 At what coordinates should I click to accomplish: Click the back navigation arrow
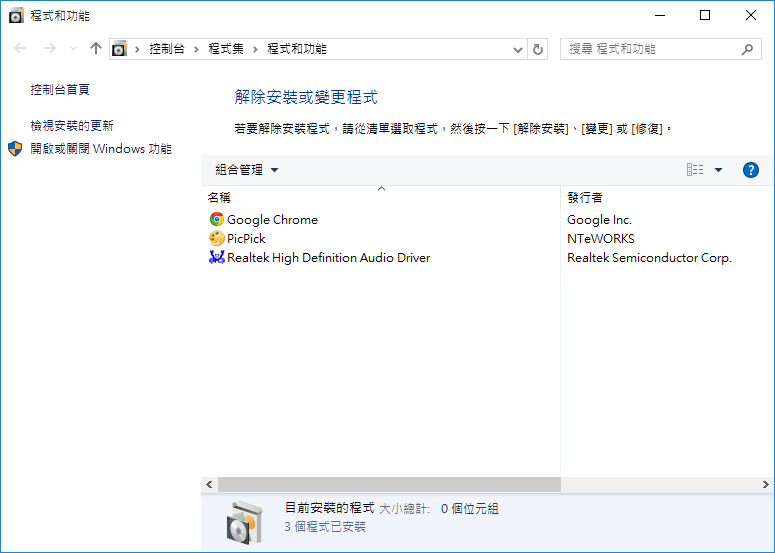tap(20, 48)
